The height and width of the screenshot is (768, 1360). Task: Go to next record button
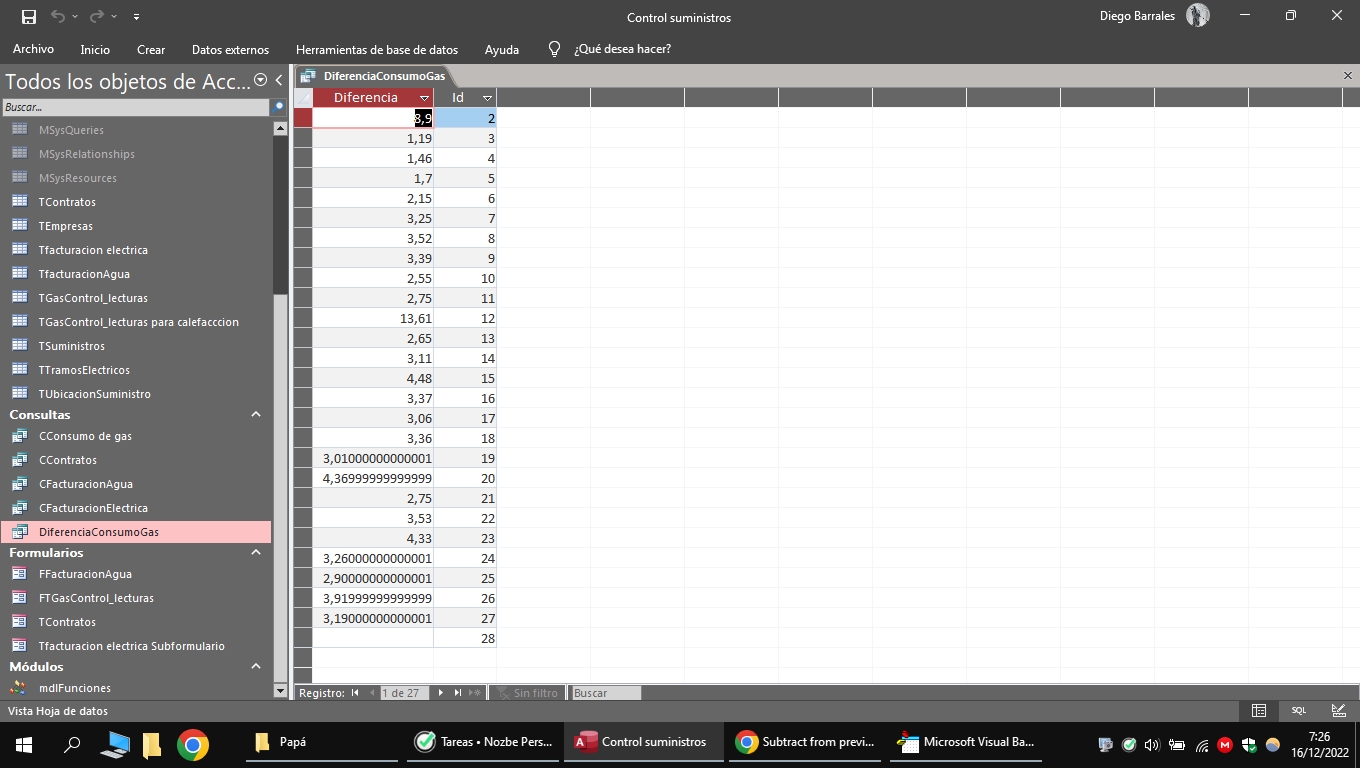tap(440, 692)
